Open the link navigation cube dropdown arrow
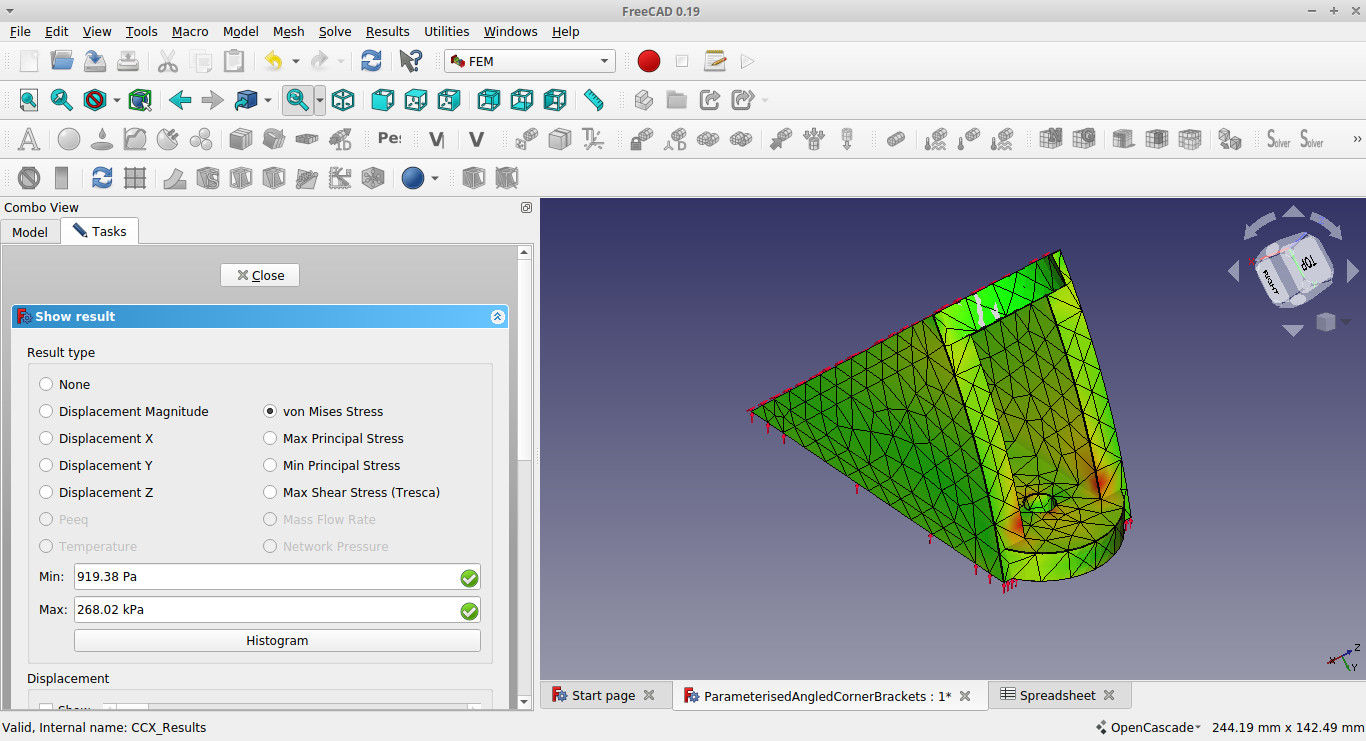Image resolution: width=1366 pixels, height=741 pixels. (x=267, y=100)
